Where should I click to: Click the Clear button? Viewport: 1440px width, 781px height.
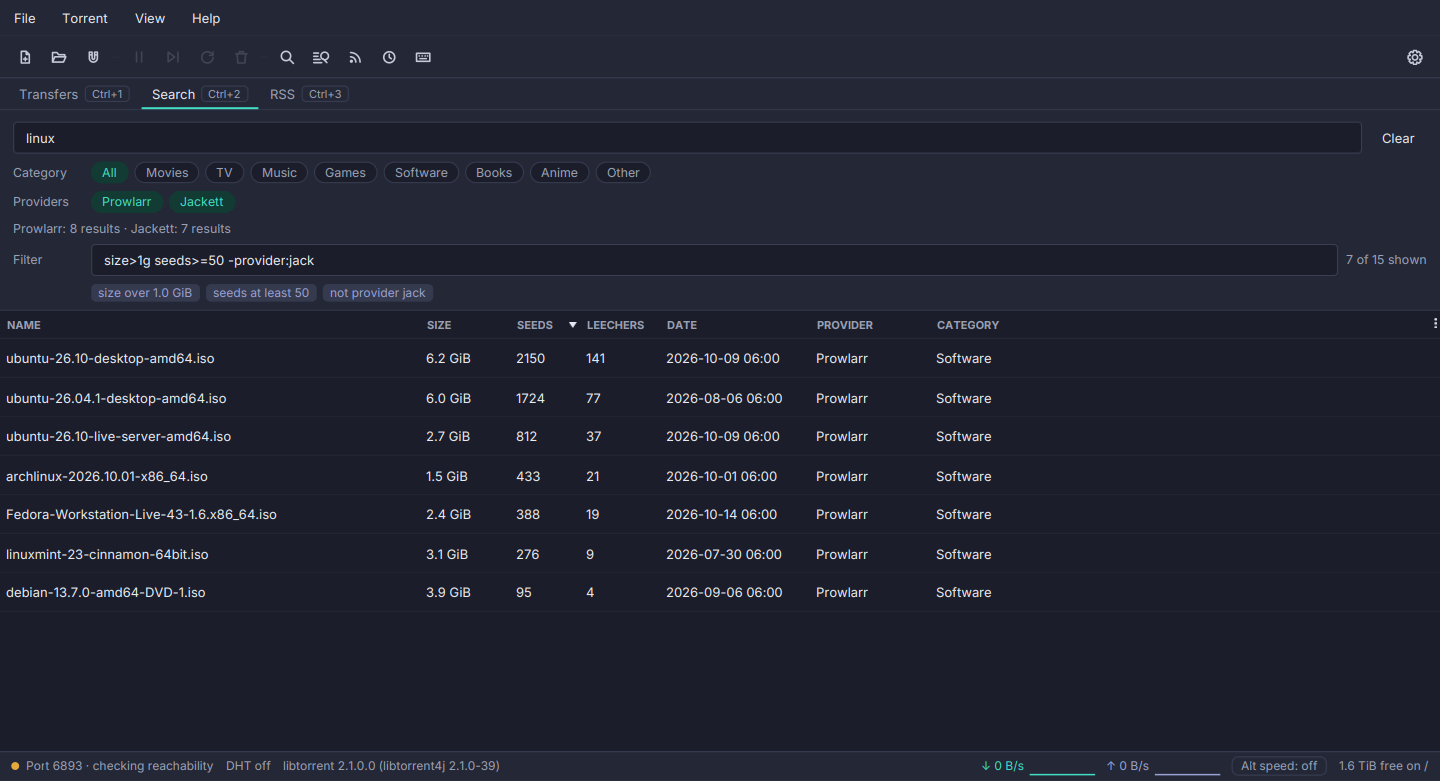(x=1398, y=139)
